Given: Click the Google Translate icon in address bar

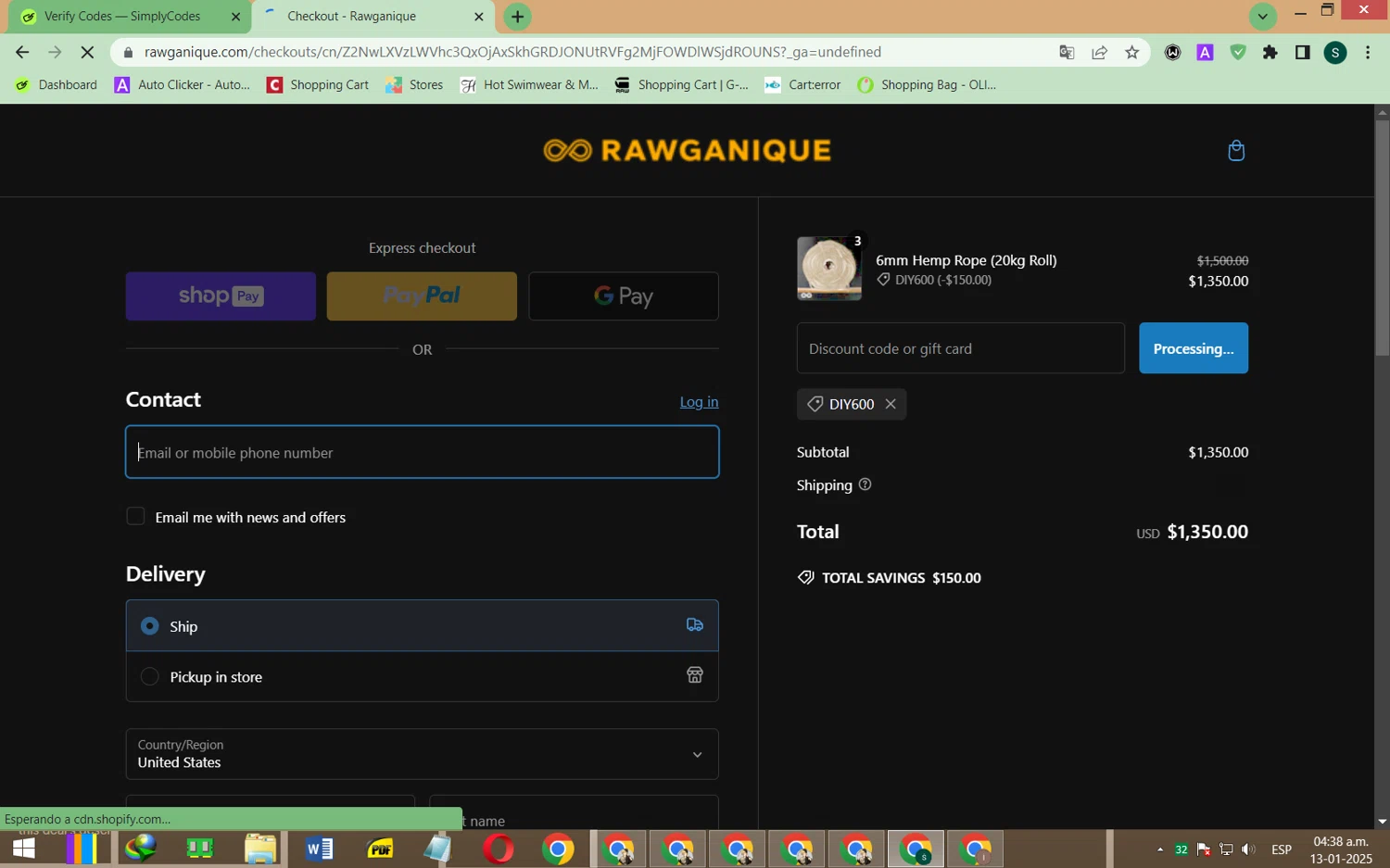Looking at the screenshot, I should [1067, 52].
